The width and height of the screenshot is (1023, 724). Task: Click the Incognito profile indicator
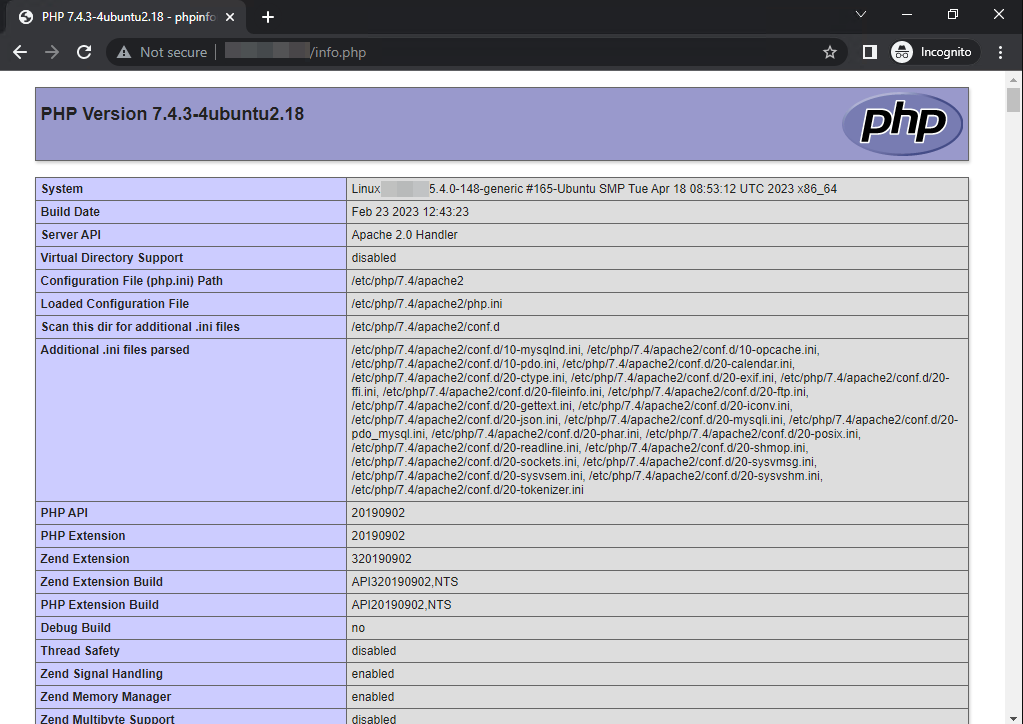931,52
